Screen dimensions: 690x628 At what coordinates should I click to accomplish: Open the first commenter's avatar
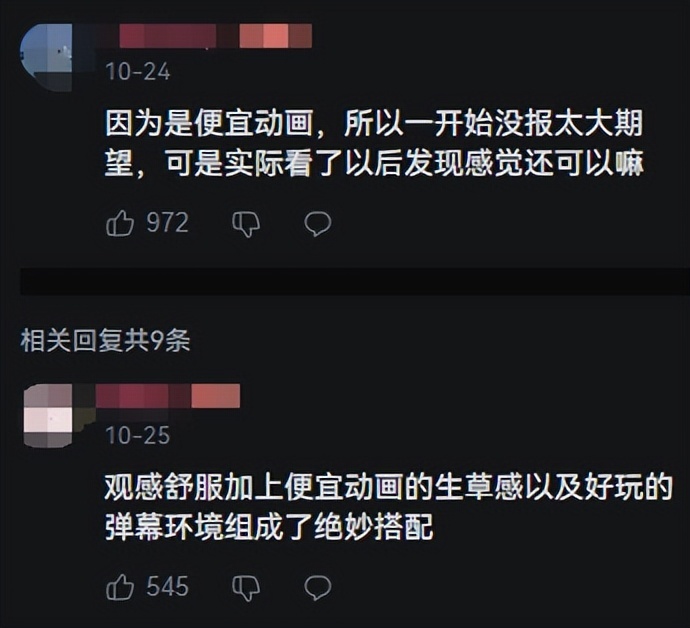[x=46, y=57]
